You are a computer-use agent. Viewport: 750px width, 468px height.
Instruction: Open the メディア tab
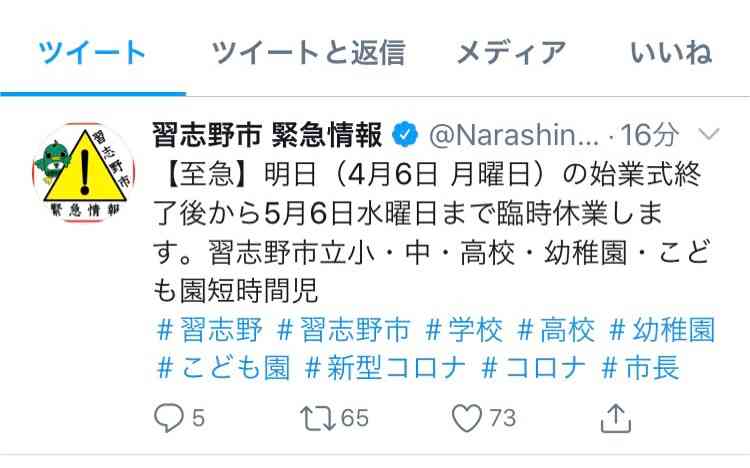coord(512,52)
